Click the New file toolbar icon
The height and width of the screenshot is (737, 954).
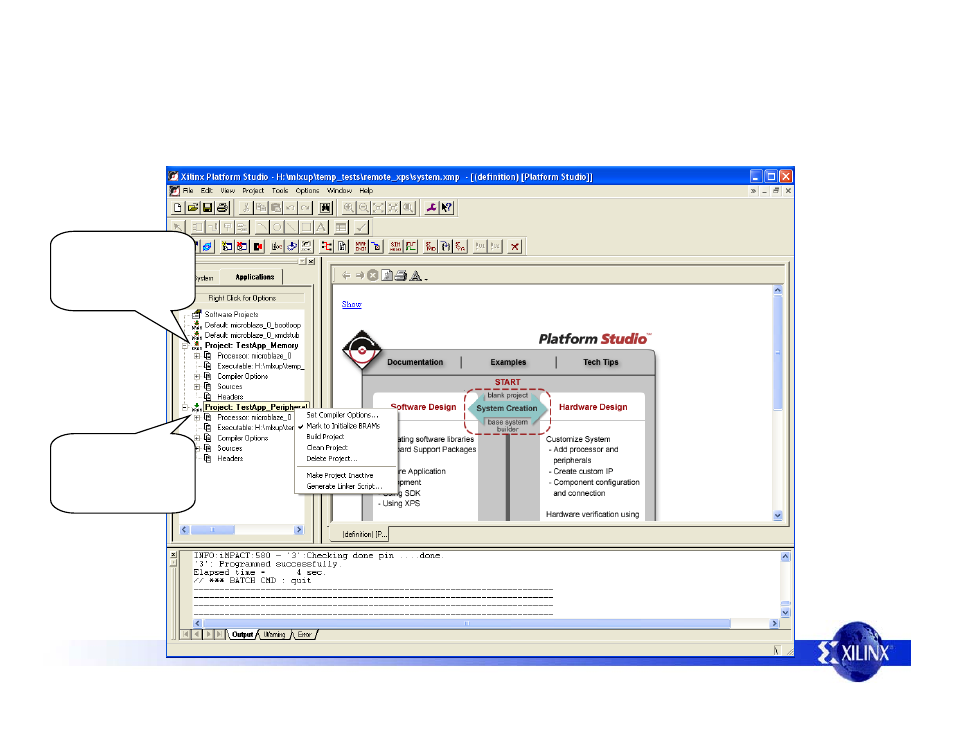tap(178, 208)
